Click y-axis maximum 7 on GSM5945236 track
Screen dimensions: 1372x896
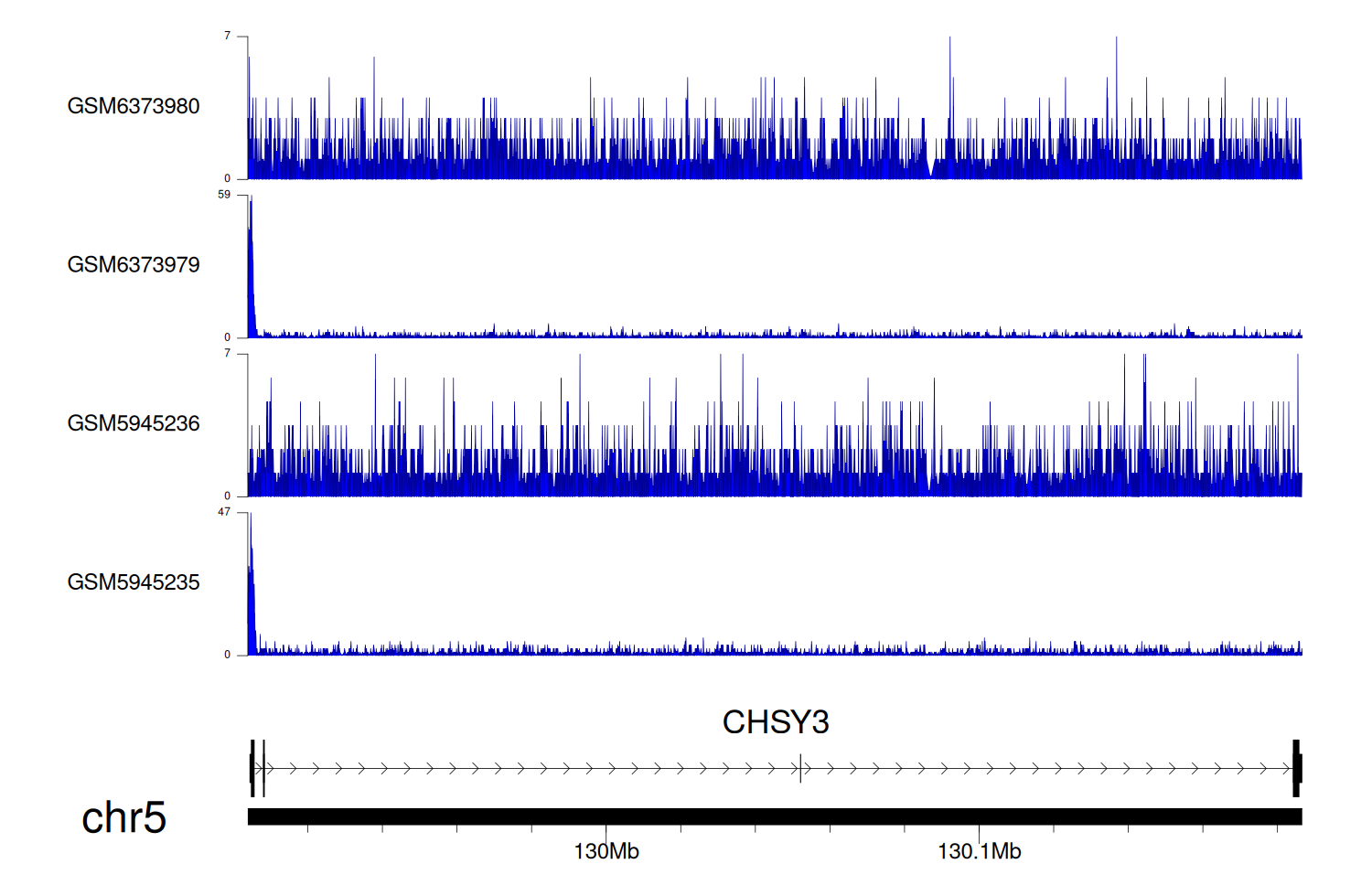click(x=227, y=353)
